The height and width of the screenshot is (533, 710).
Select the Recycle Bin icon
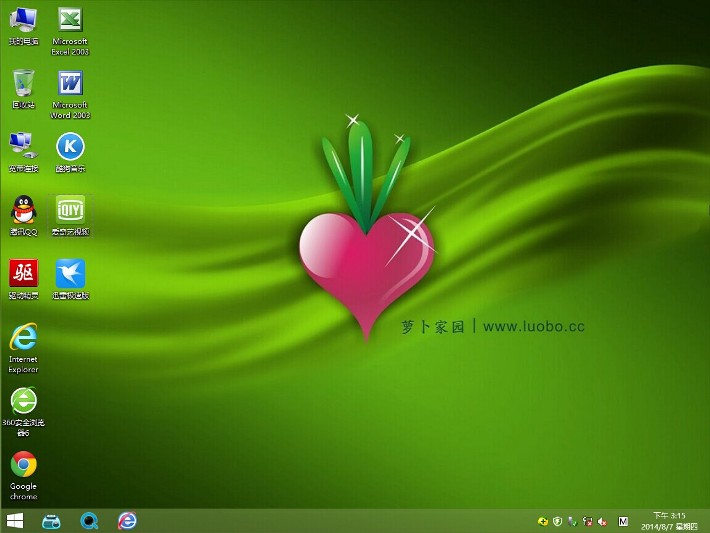pos(24,89)
